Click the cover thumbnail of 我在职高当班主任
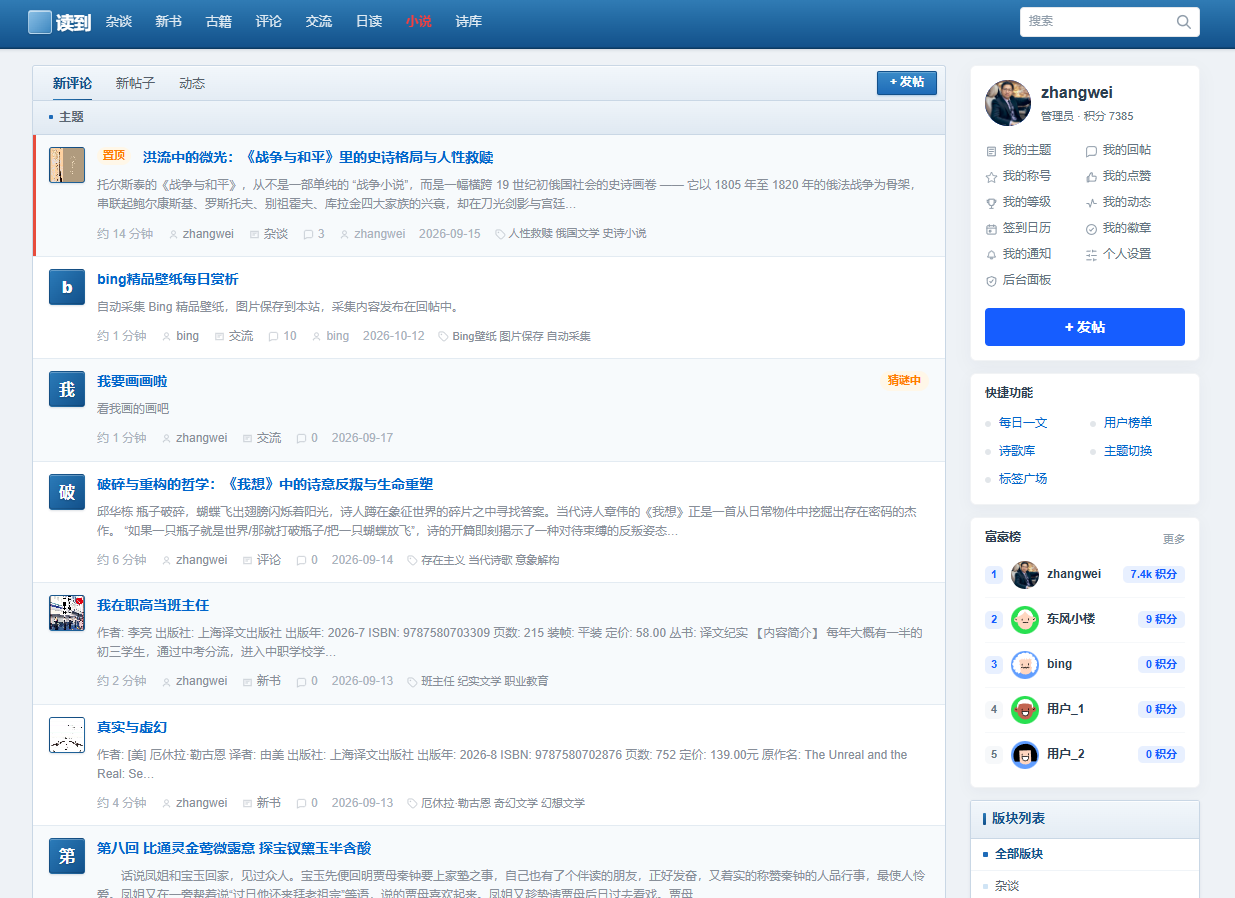The image size is (1235, 898). (x=67, y=613)
